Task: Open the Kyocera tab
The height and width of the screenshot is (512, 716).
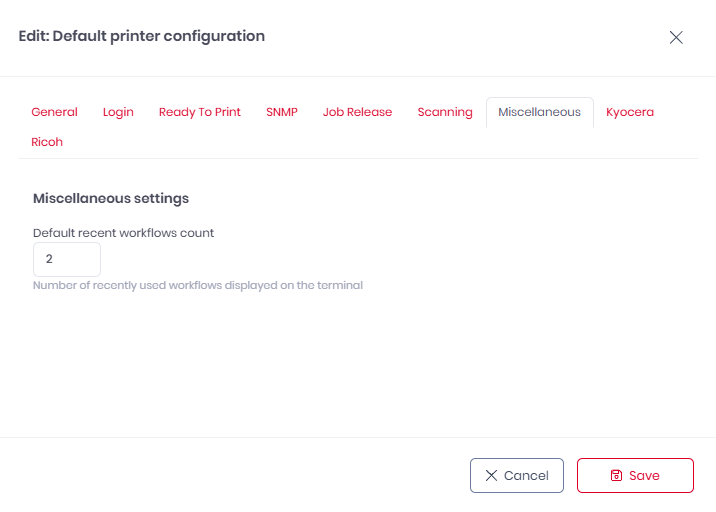Action: [630, 112]
